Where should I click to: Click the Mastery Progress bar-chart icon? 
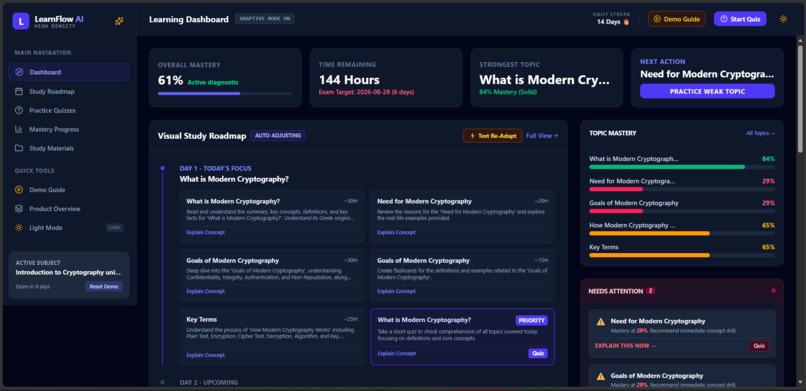(19, 129)
